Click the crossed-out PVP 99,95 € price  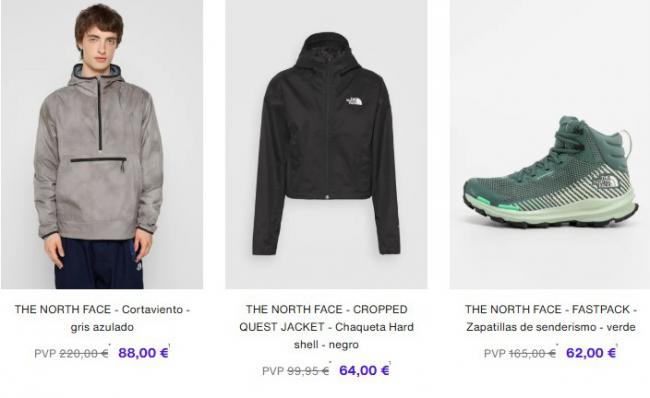pyautogui.click(x=296, y=371)
